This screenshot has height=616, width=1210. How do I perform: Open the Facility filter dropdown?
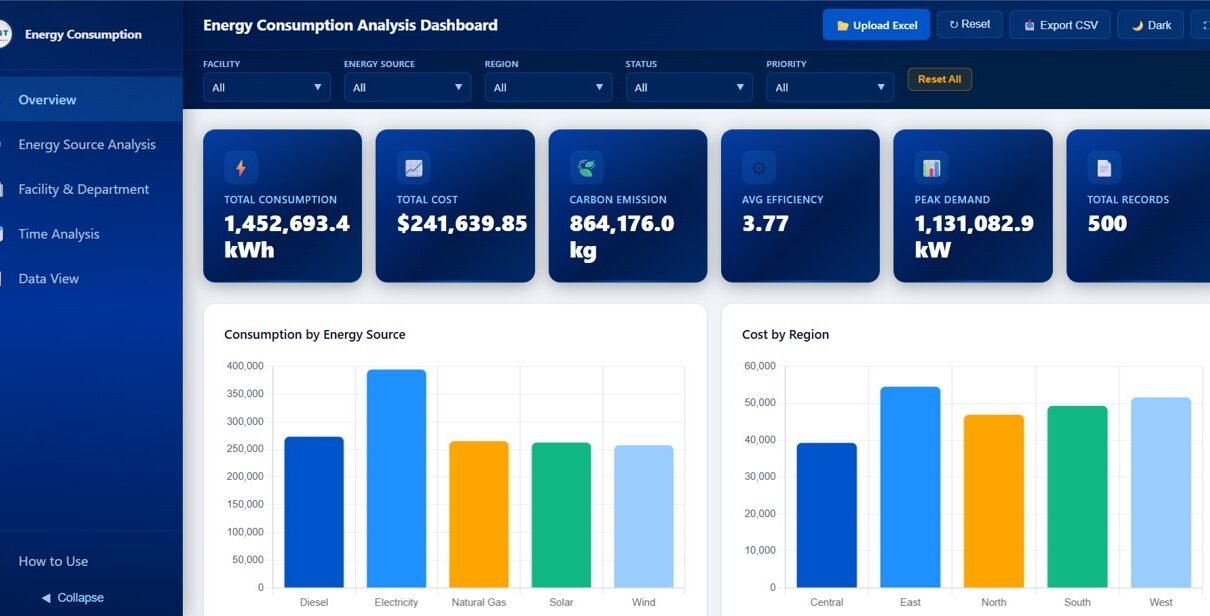[x=266, y=87]
